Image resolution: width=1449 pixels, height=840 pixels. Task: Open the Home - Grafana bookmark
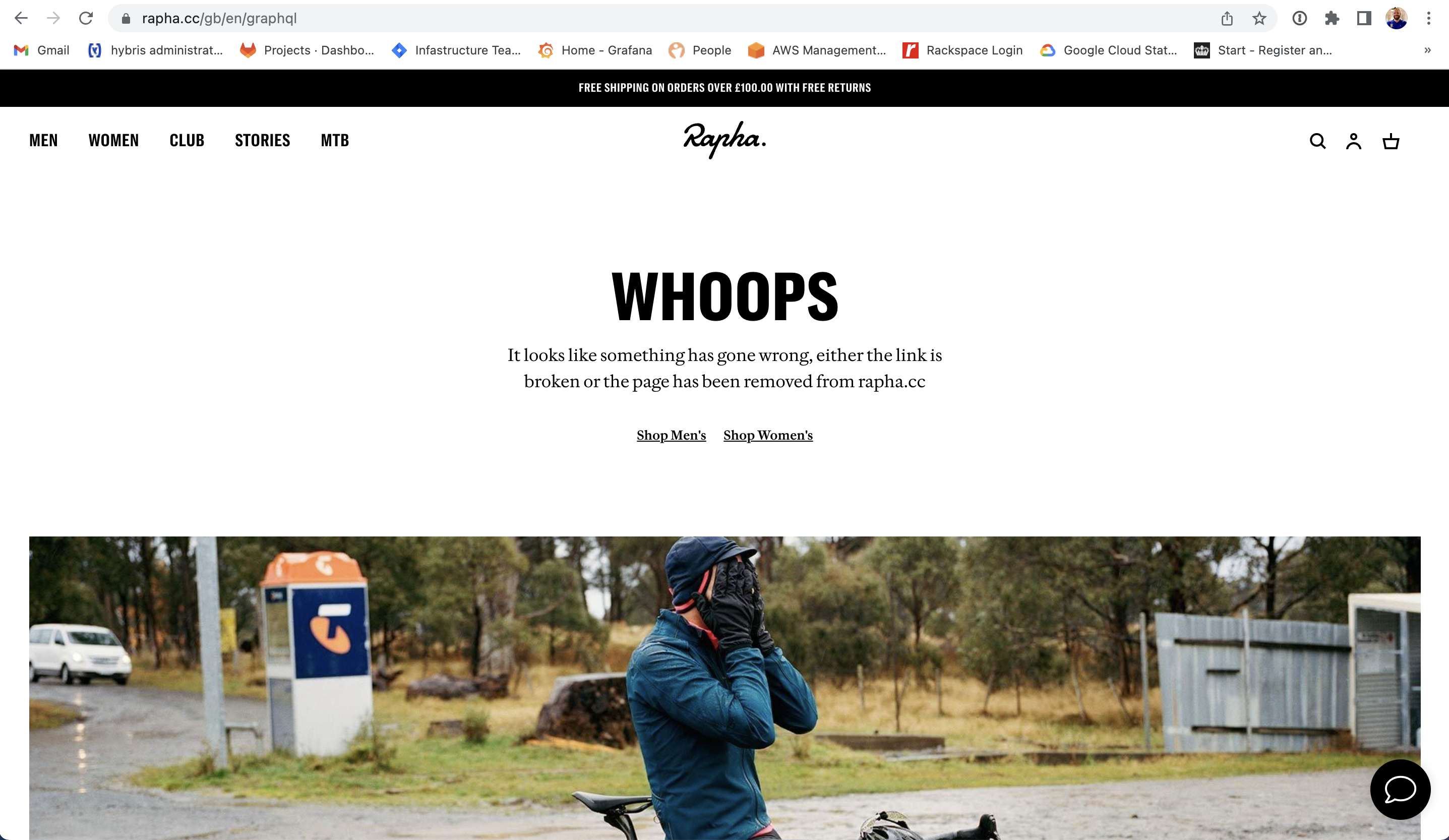click(x=595, y=50)
